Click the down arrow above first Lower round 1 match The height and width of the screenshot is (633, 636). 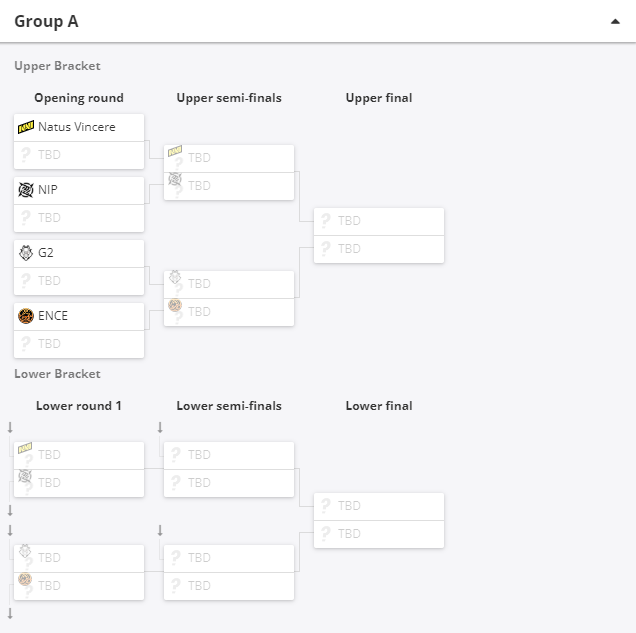pyautogui.click(x=10, y=427)
